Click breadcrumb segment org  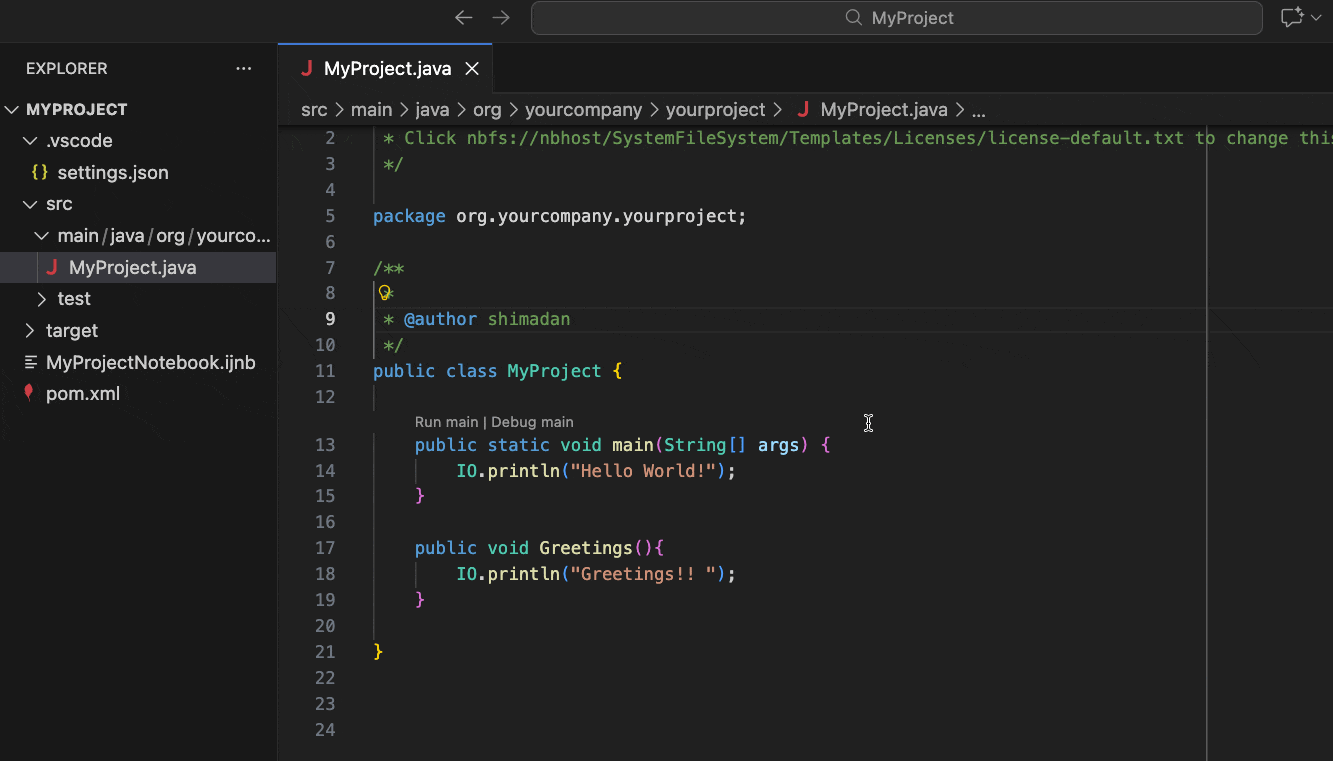[x=487, y=110]
